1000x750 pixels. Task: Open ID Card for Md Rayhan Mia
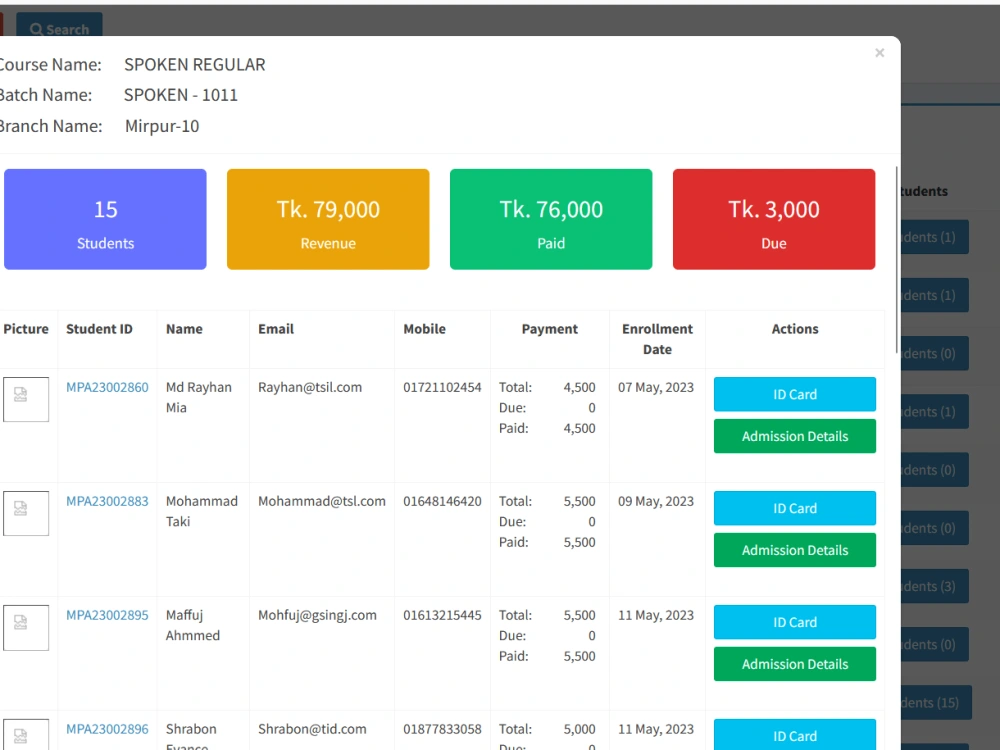795,394
